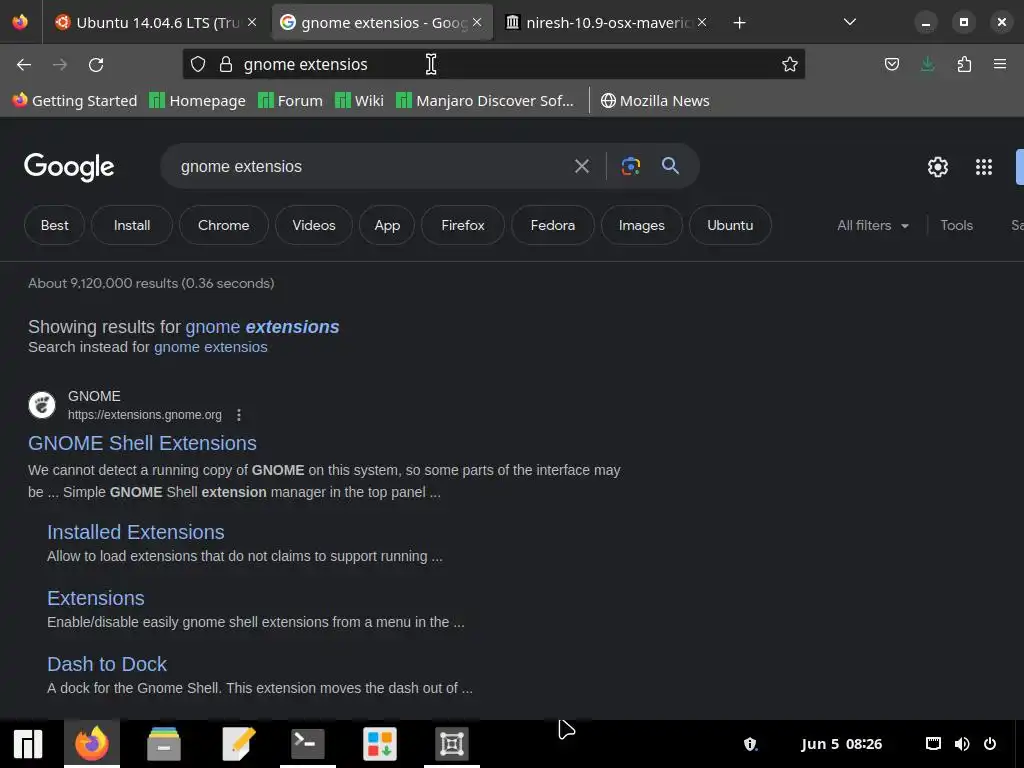
Task: Open the Save to Pocket icon
Action: coord(891,64)
